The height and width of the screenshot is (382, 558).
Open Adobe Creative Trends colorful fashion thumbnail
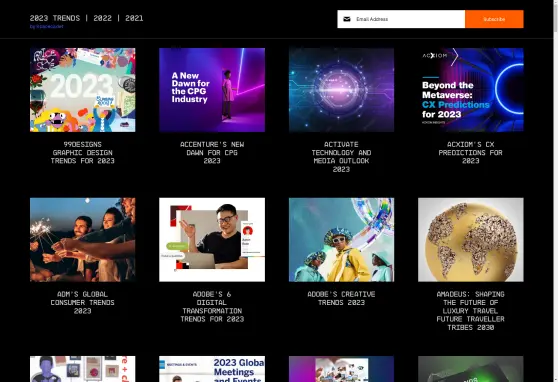click(341, 240)
